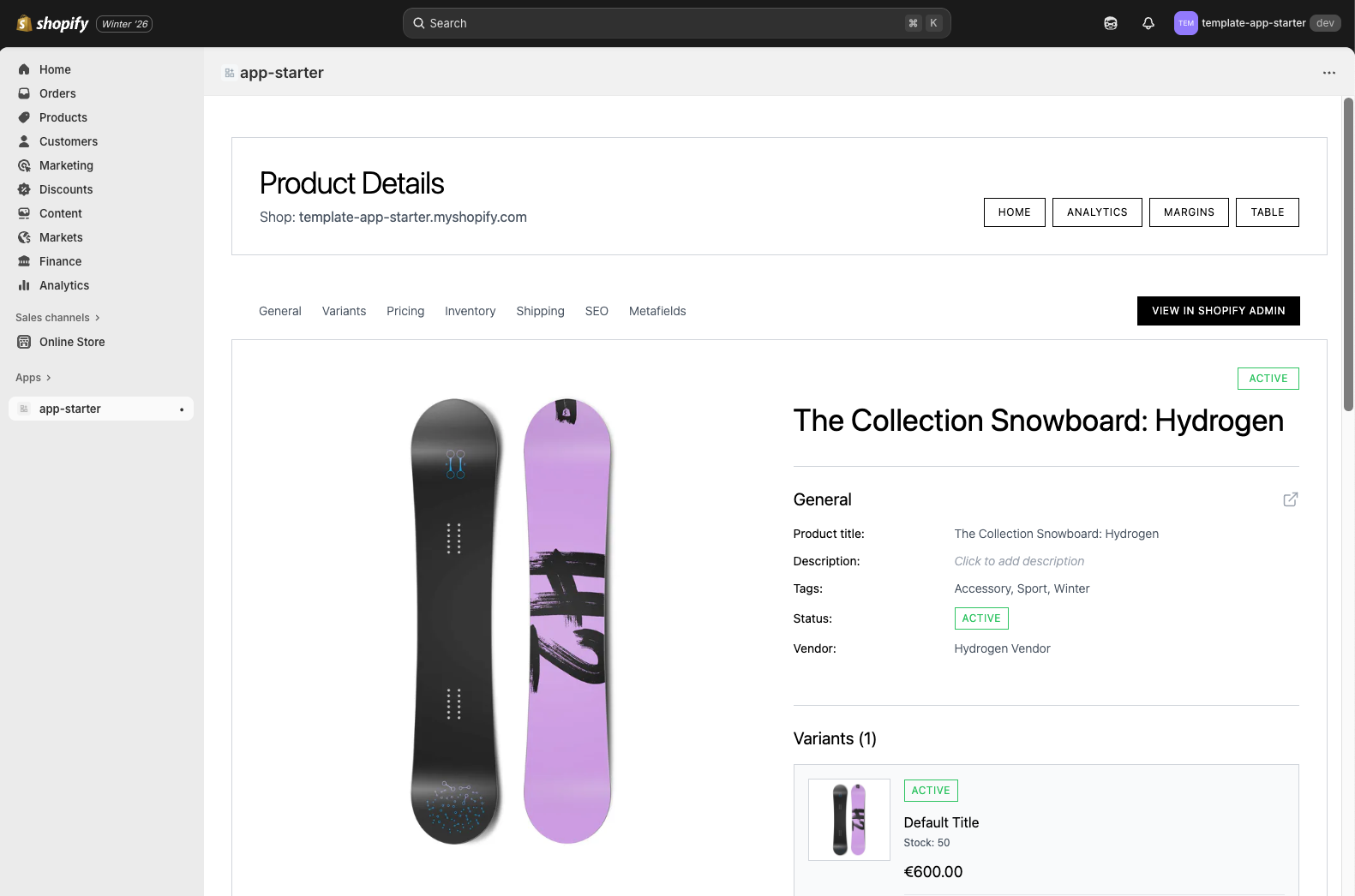This screenshot has height=896, width=1355.
Task: Click the VIEW IN SHOPIFY ADMIN button
Action: coord(1218,311)
